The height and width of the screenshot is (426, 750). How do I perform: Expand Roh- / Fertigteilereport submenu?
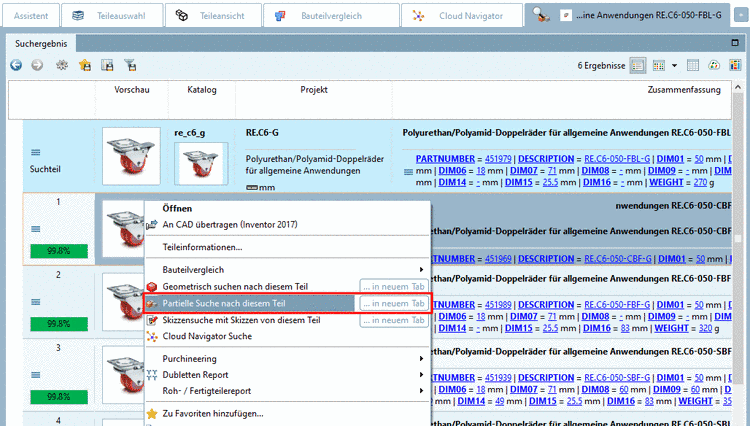[x=287, y=391]
